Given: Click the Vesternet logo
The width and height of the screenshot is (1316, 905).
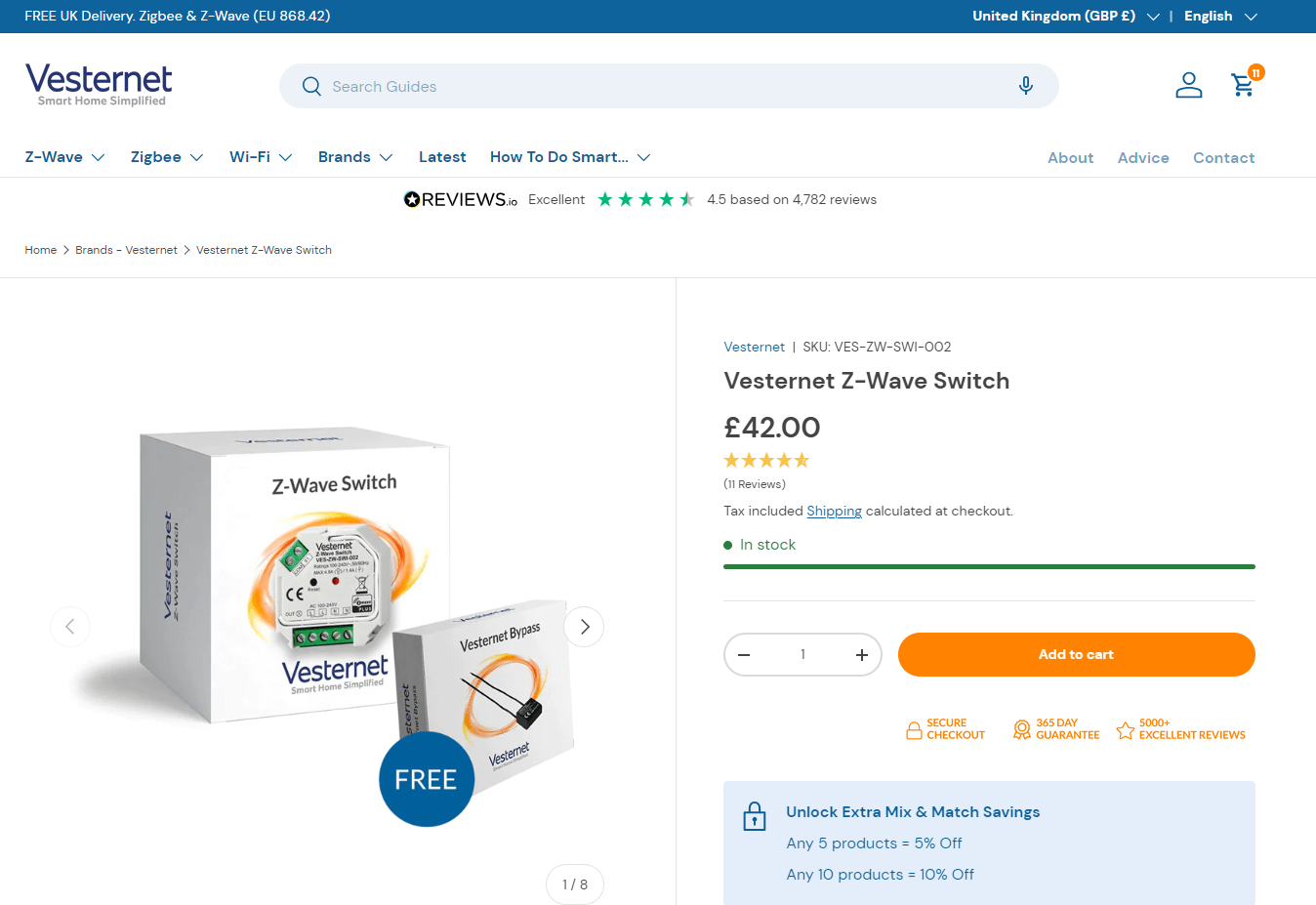Looking at the screenshot, I should [x=98, y=85].
